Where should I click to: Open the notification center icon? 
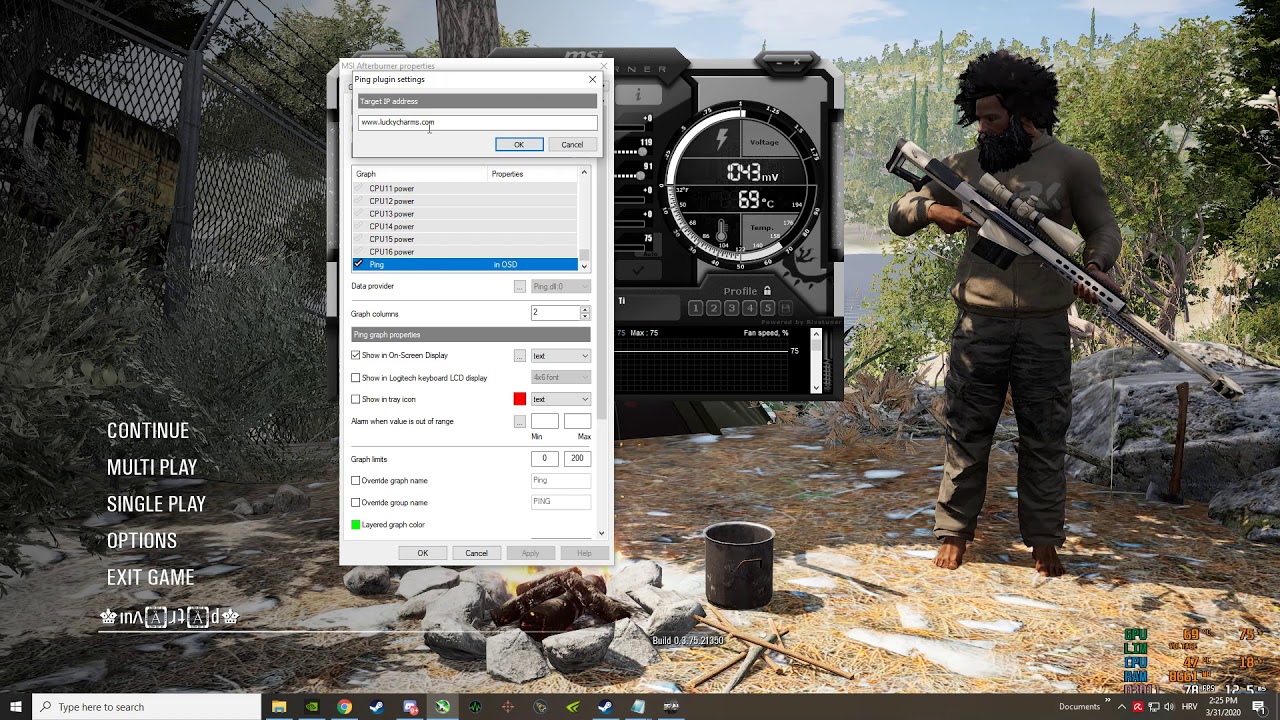[x=1259, y=707]
